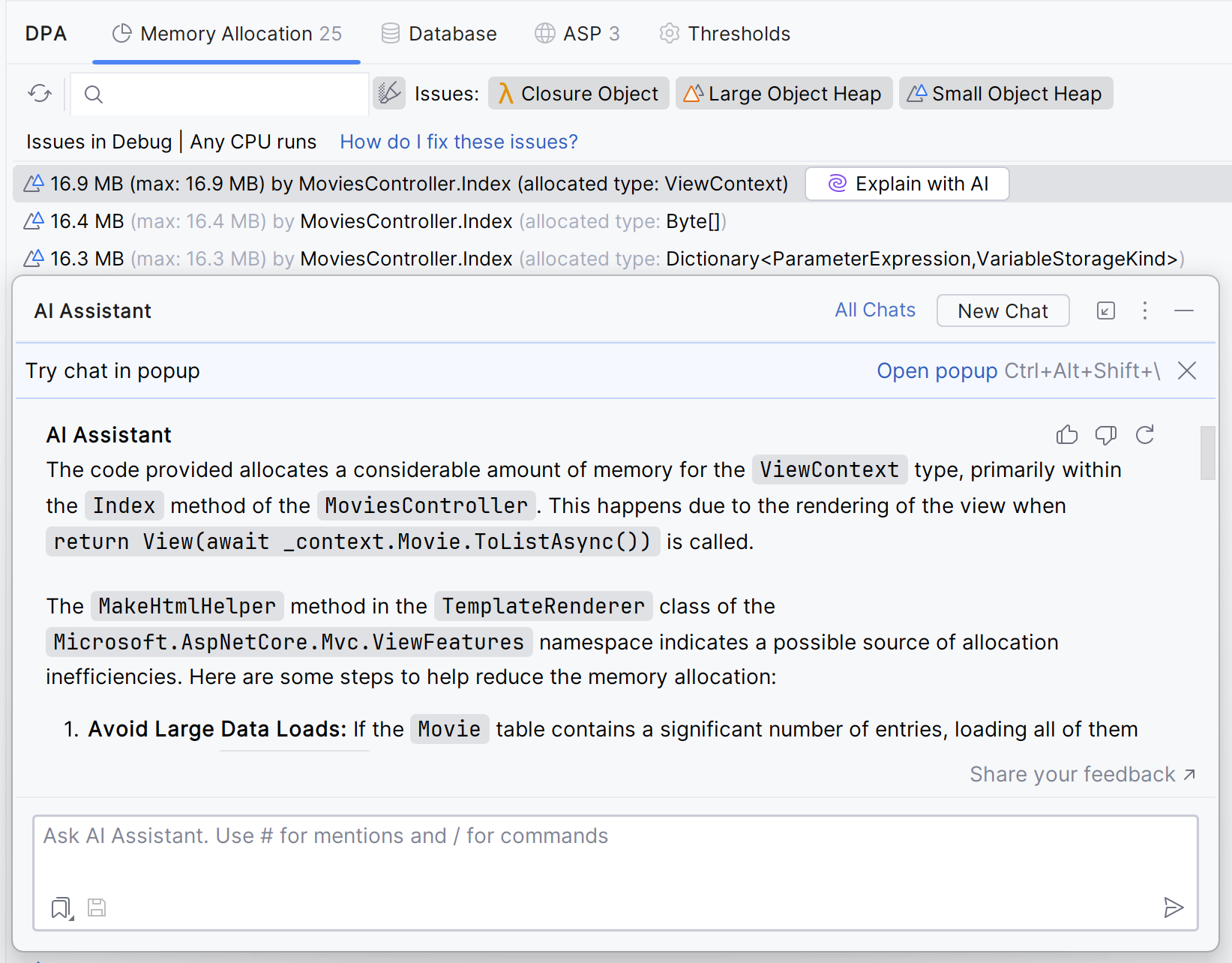This screenshot has height=963, width=1232.
Task: Toggle the Large Object Heap filter
Action: click(x=784, y=93)
